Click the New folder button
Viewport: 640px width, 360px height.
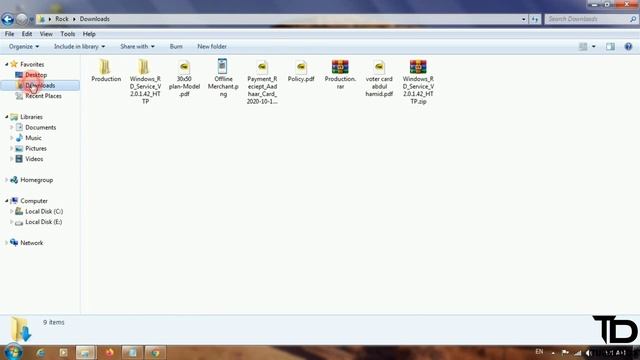(212, 47)
